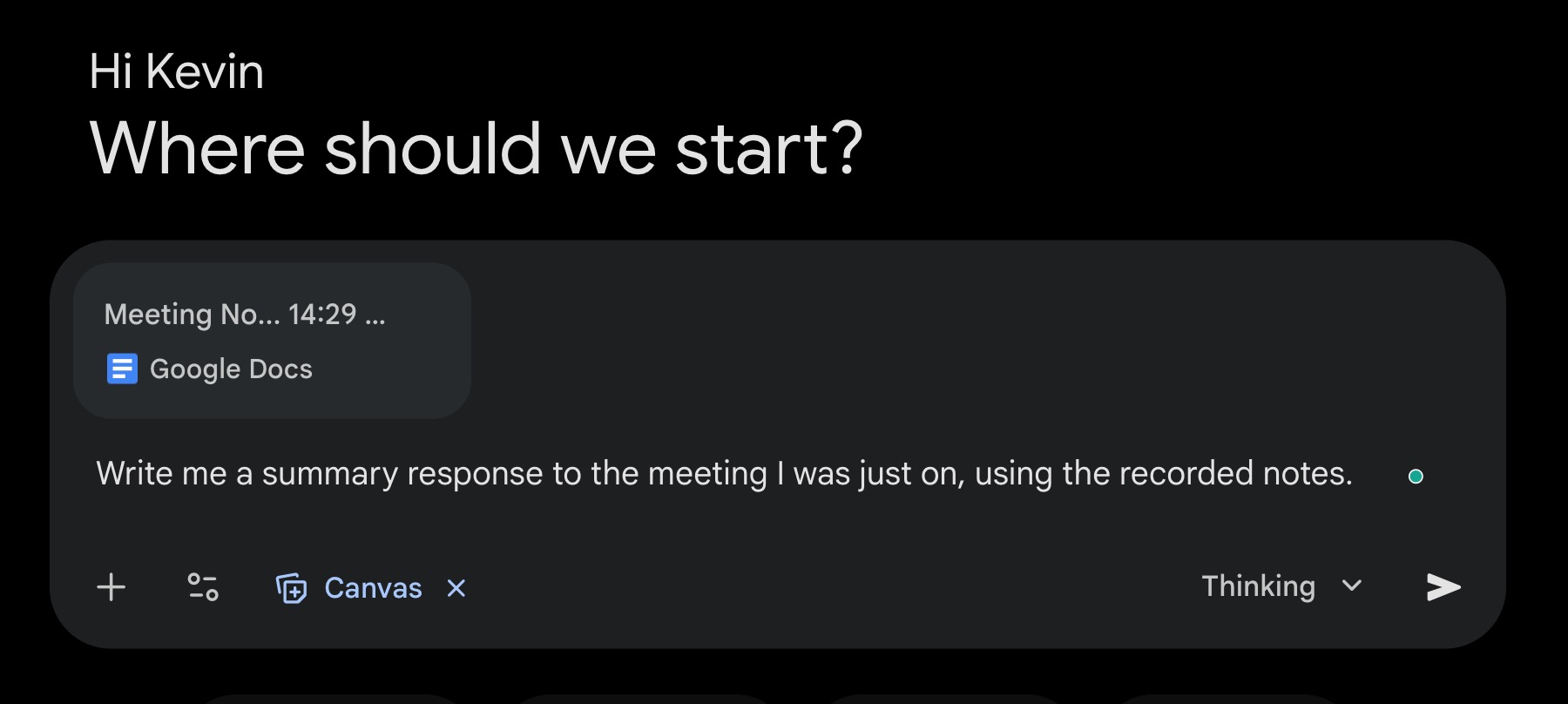
Task: Remove Canvas using its X icon
Action: click(456, 588)
